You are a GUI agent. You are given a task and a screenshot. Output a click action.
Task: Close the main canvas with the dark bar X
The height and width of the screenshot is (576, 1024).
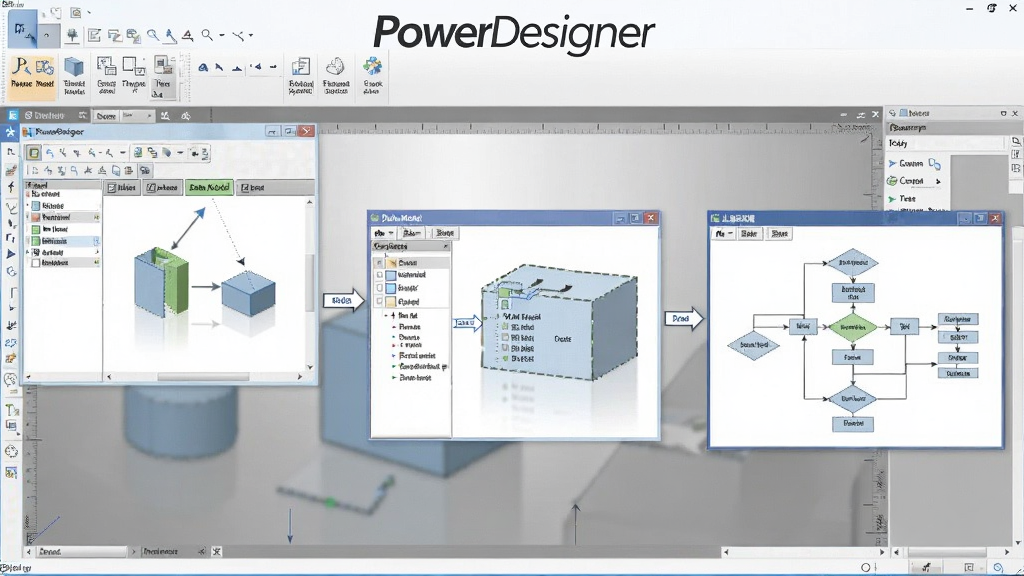coord(875,115)
